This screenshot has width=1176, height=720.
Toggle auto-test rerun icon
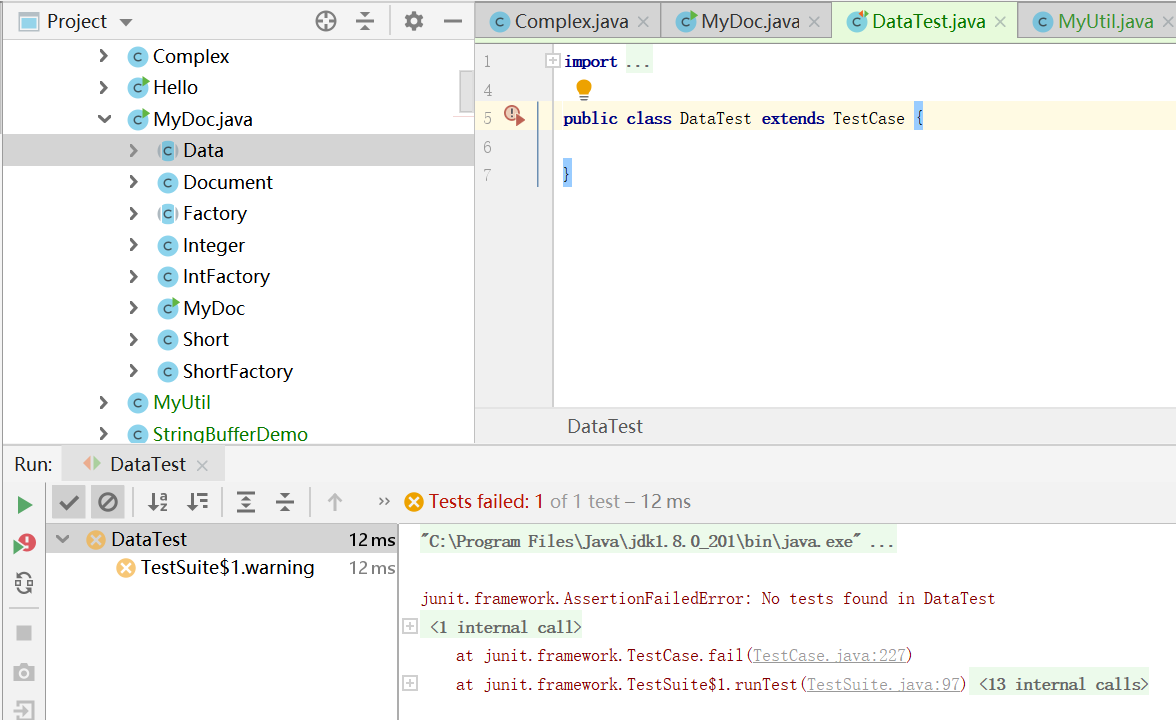[24, 583]
